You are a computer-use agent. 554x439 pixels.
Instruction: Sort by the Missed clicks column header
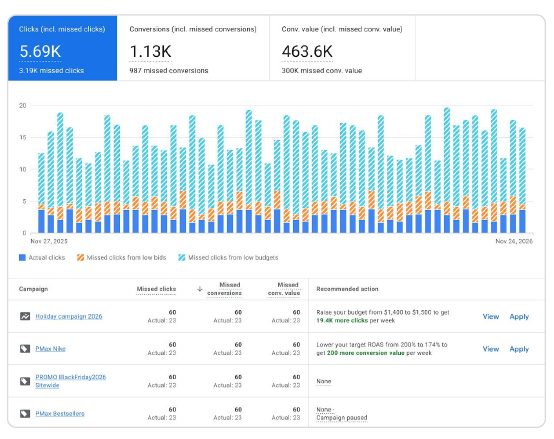point(156,289)
